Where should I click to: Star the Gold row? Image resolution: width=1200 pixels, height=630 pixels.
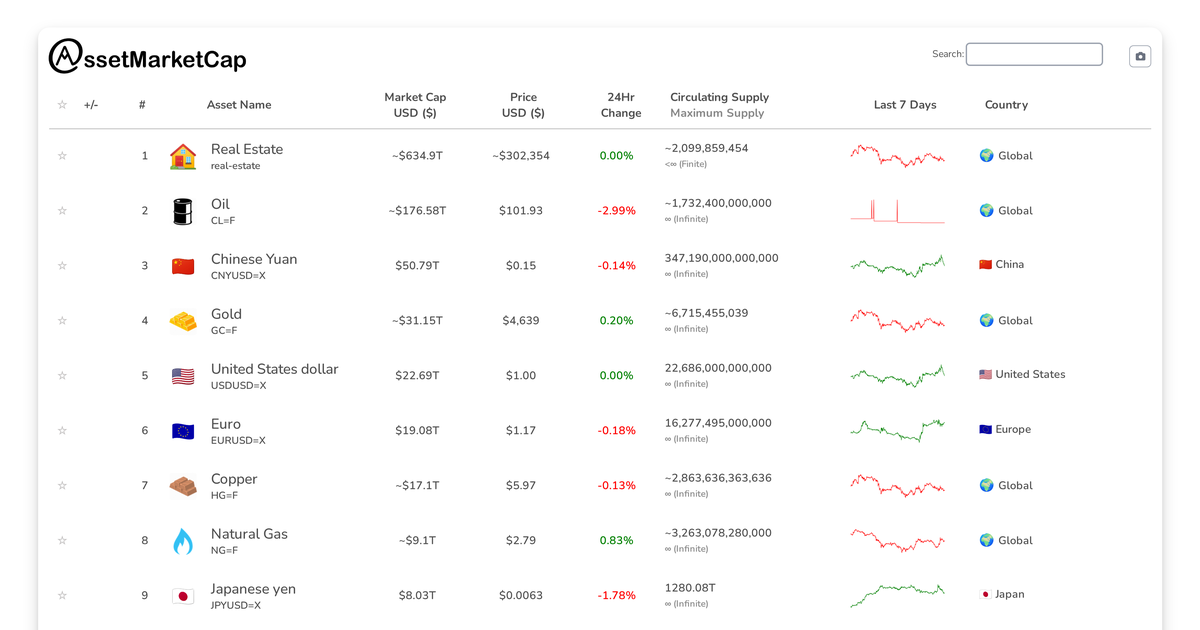click(x=62, y=321)
